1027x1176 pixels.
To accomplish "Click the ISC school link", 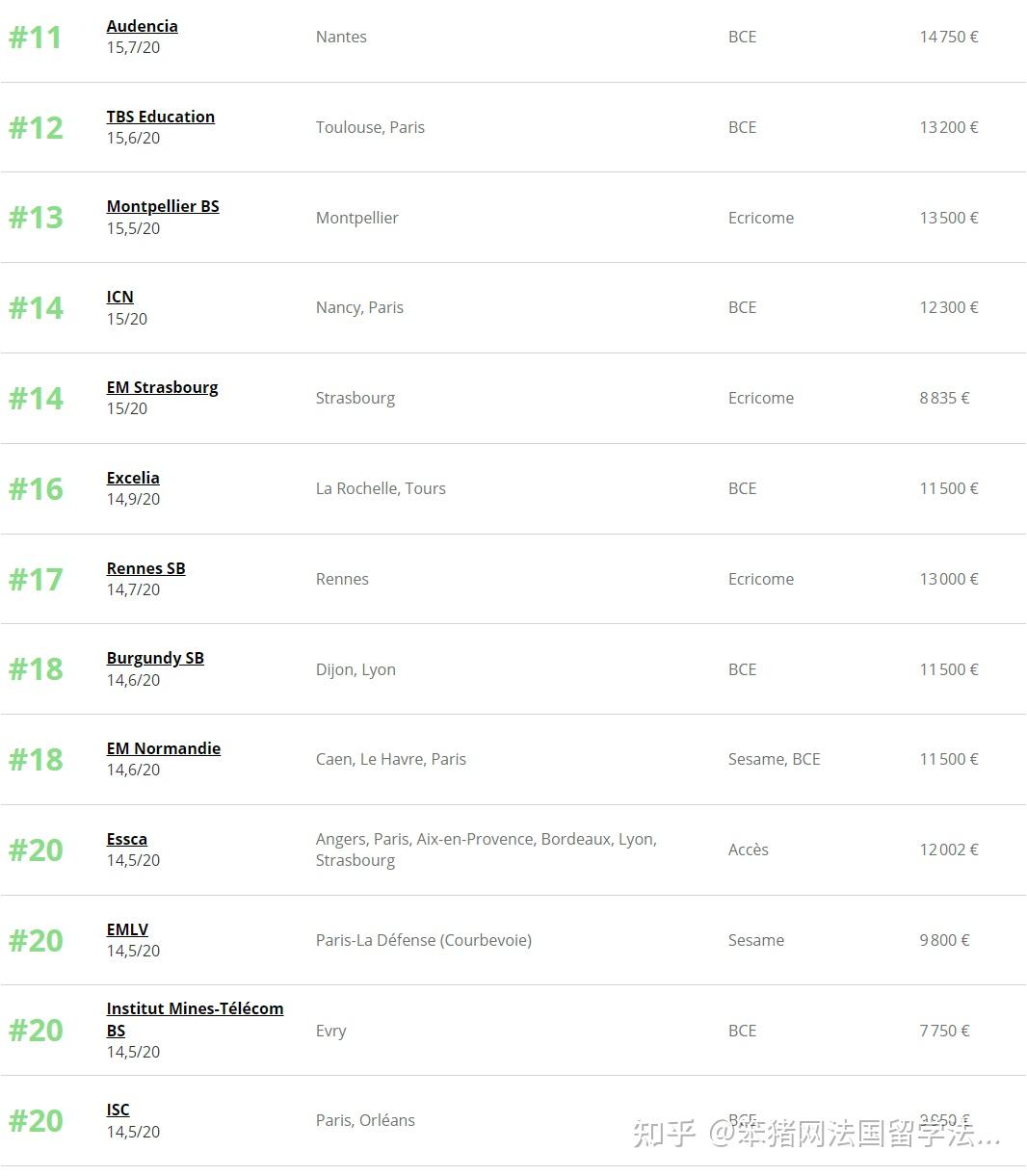I will (118, 1110).
